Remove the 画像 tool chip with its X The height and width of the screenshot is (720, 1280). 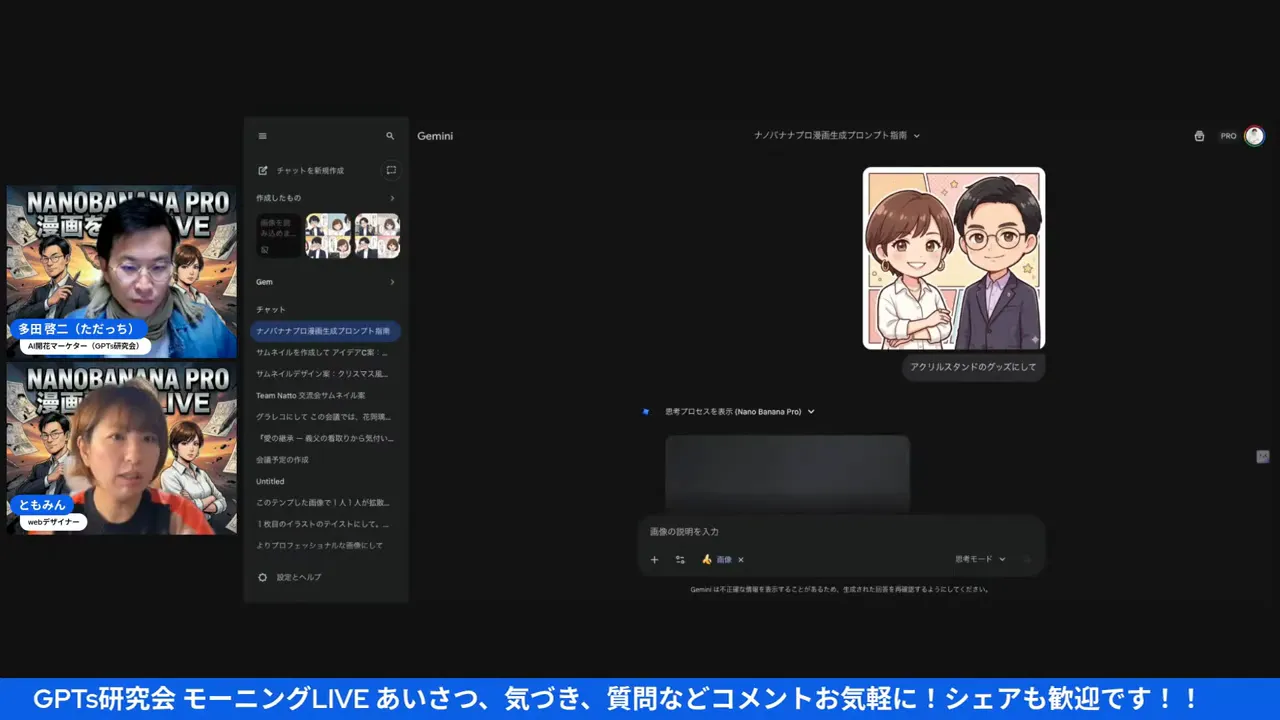(x=741, y=560)
